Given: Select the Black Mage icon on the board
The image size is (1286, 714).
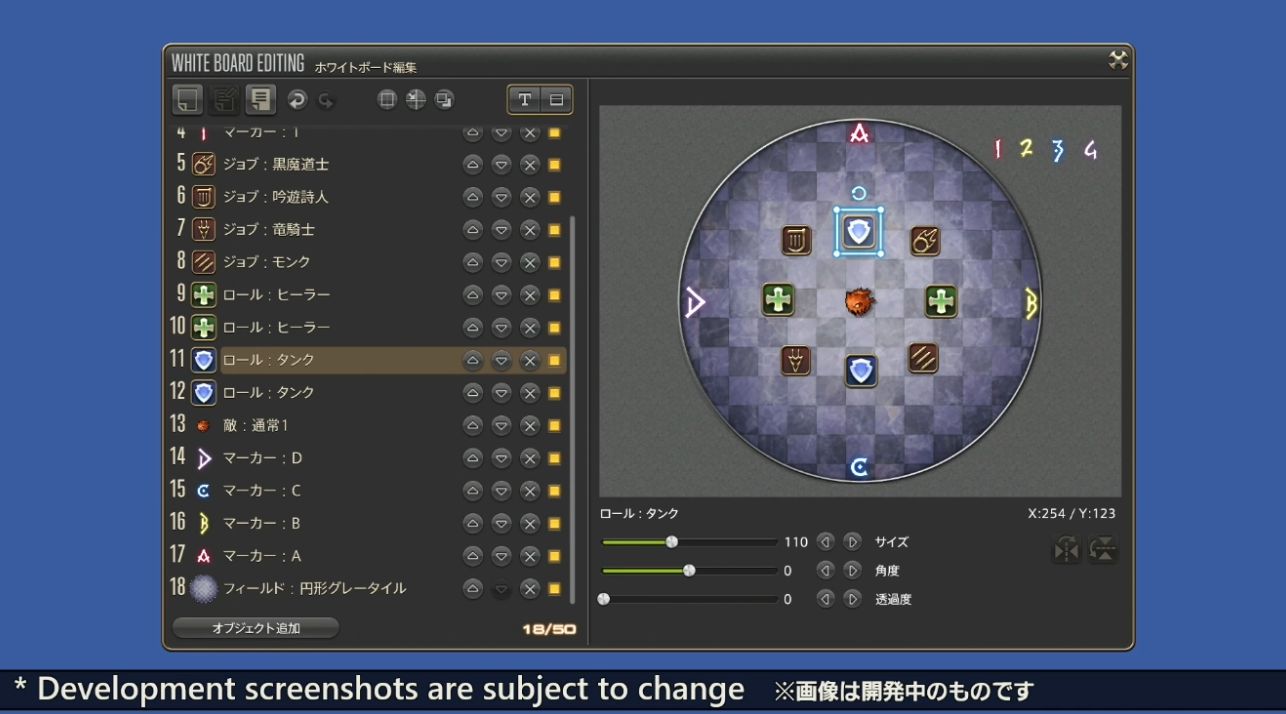Looking at the screenshot, I should coord(925,240).
